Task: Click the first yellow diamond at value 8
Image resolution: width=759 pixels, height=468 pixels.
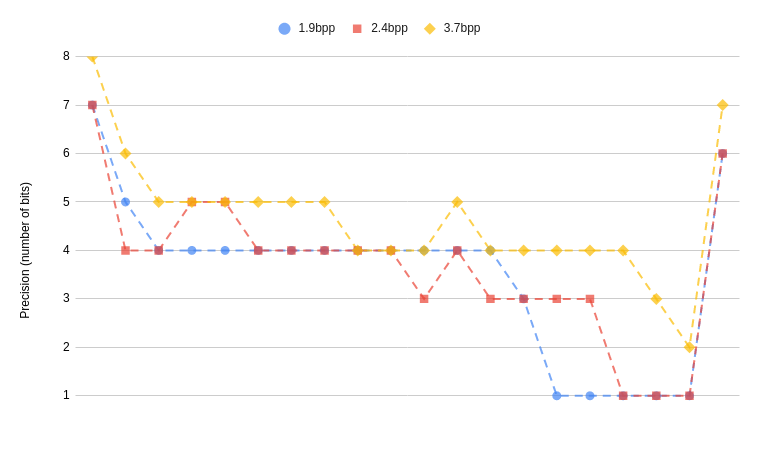Action: pos(92,57)
